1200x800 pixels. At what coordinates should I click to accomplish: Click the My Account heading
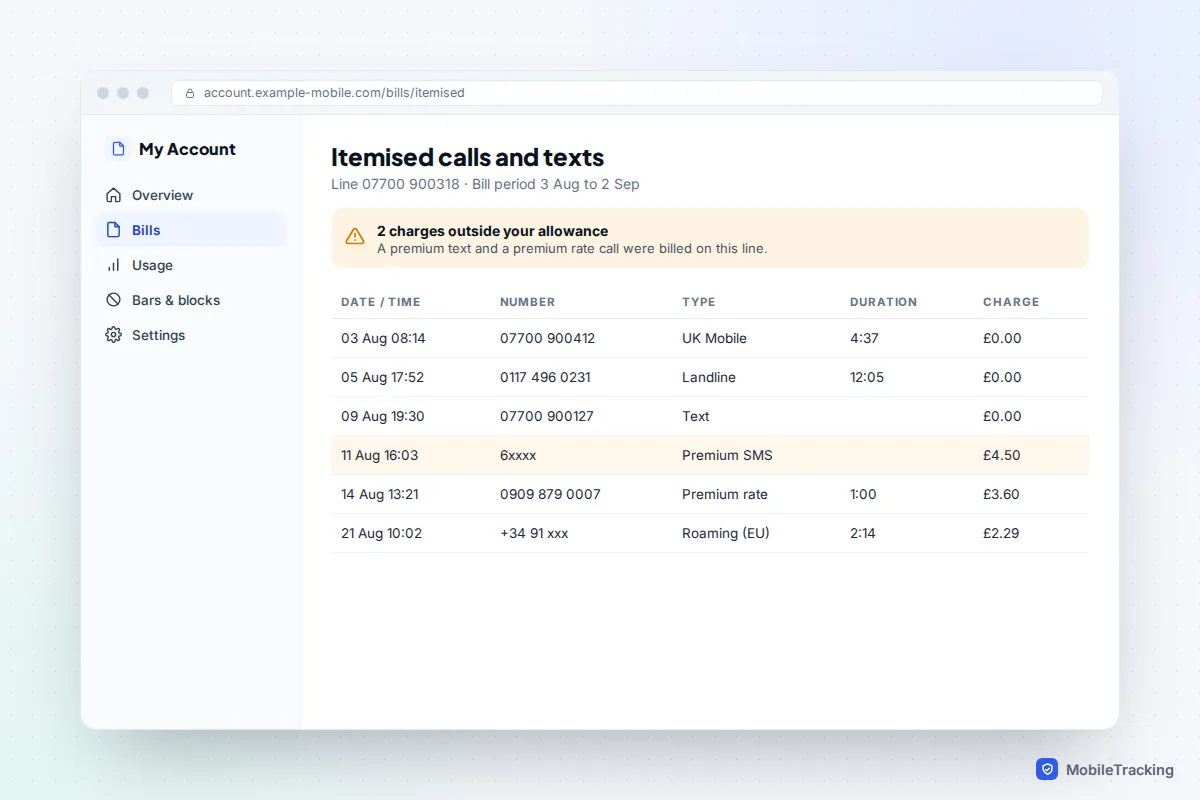click(187, 149)
